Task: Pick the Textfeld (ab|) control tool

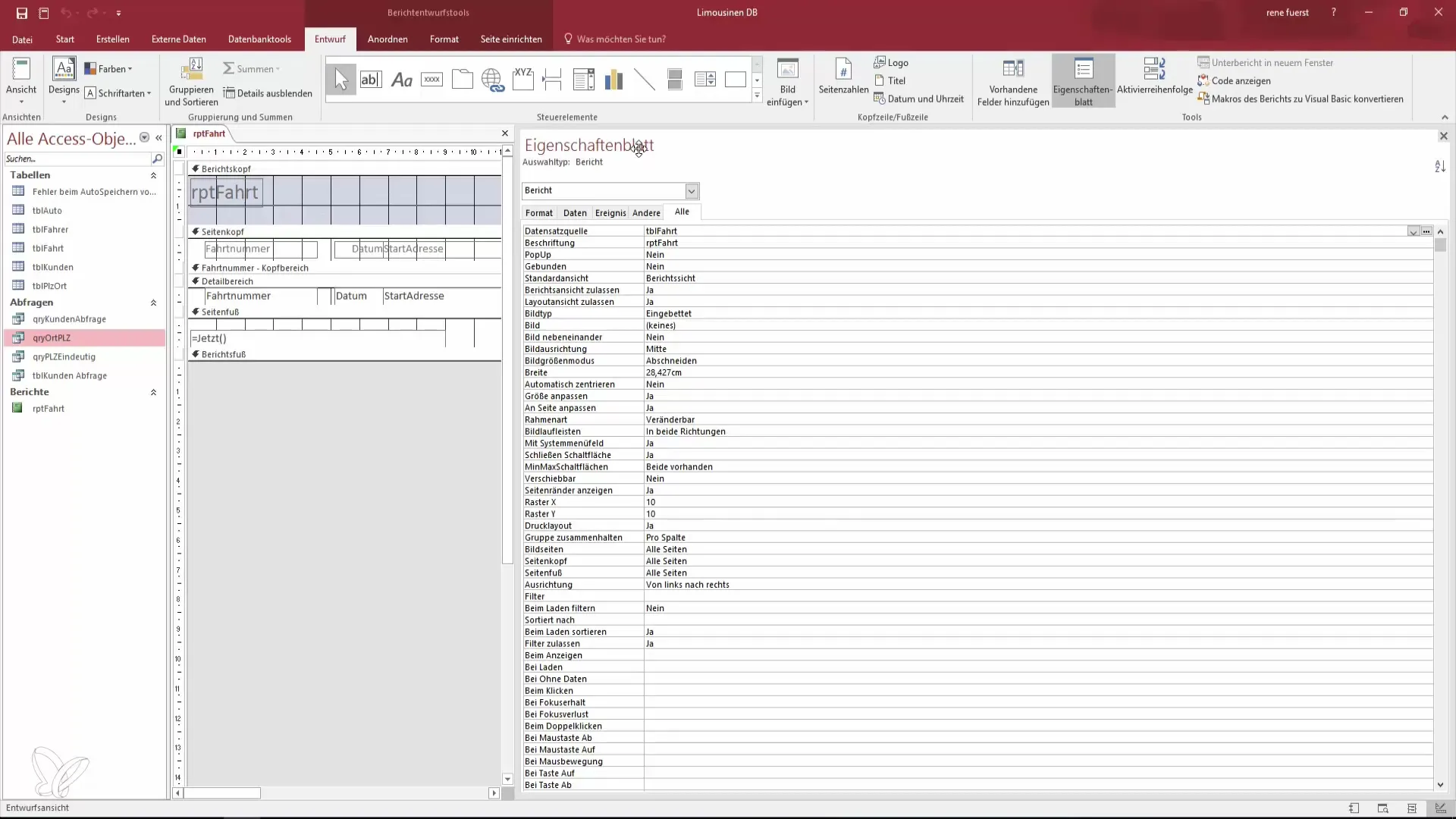Action: click(x=371, y=79)
